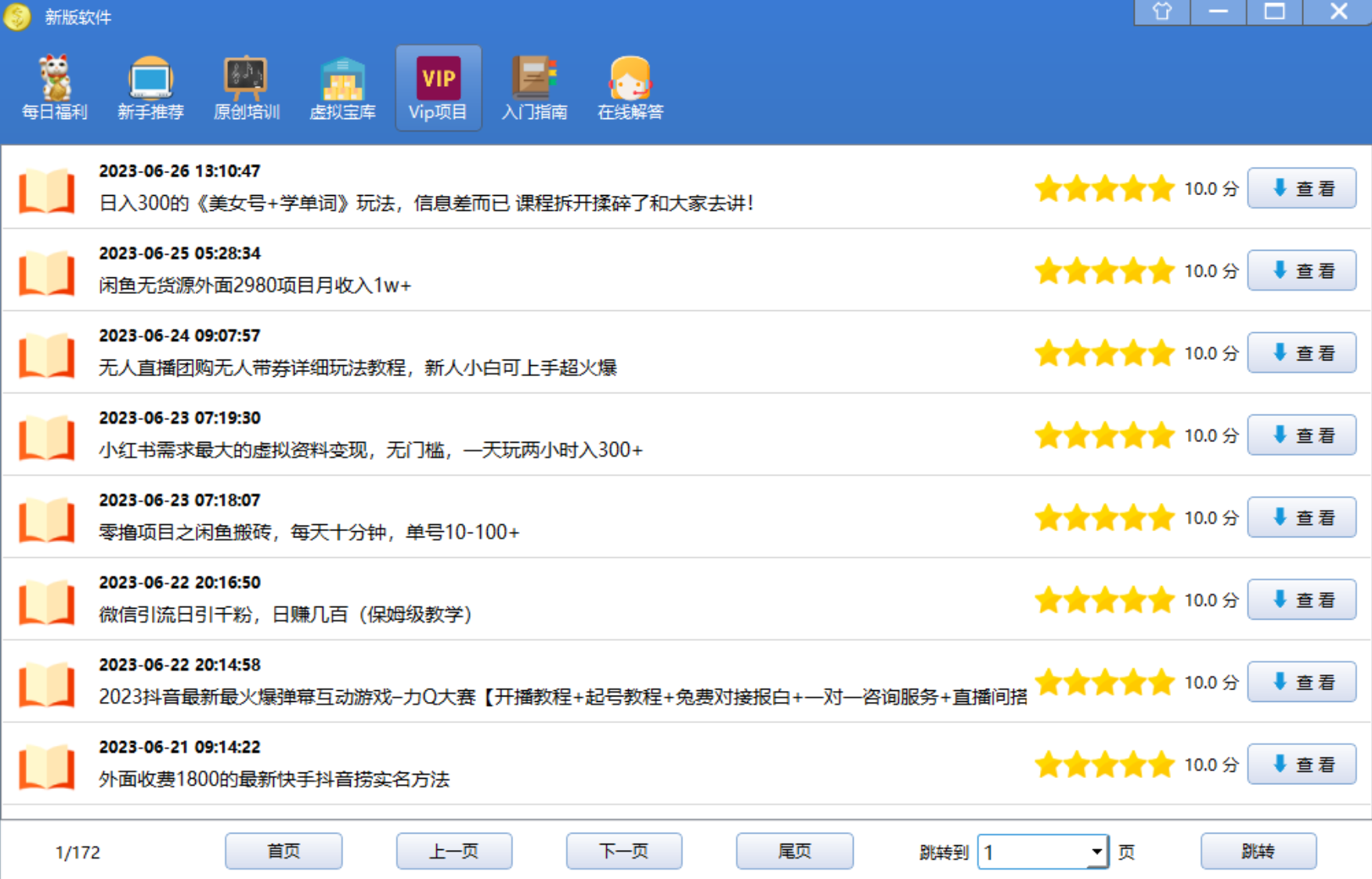Image resolution: width=1372 pixels, height=879 pixels.
Task: Click the 上一页 previous page button
Action: [x=454, y=852]
